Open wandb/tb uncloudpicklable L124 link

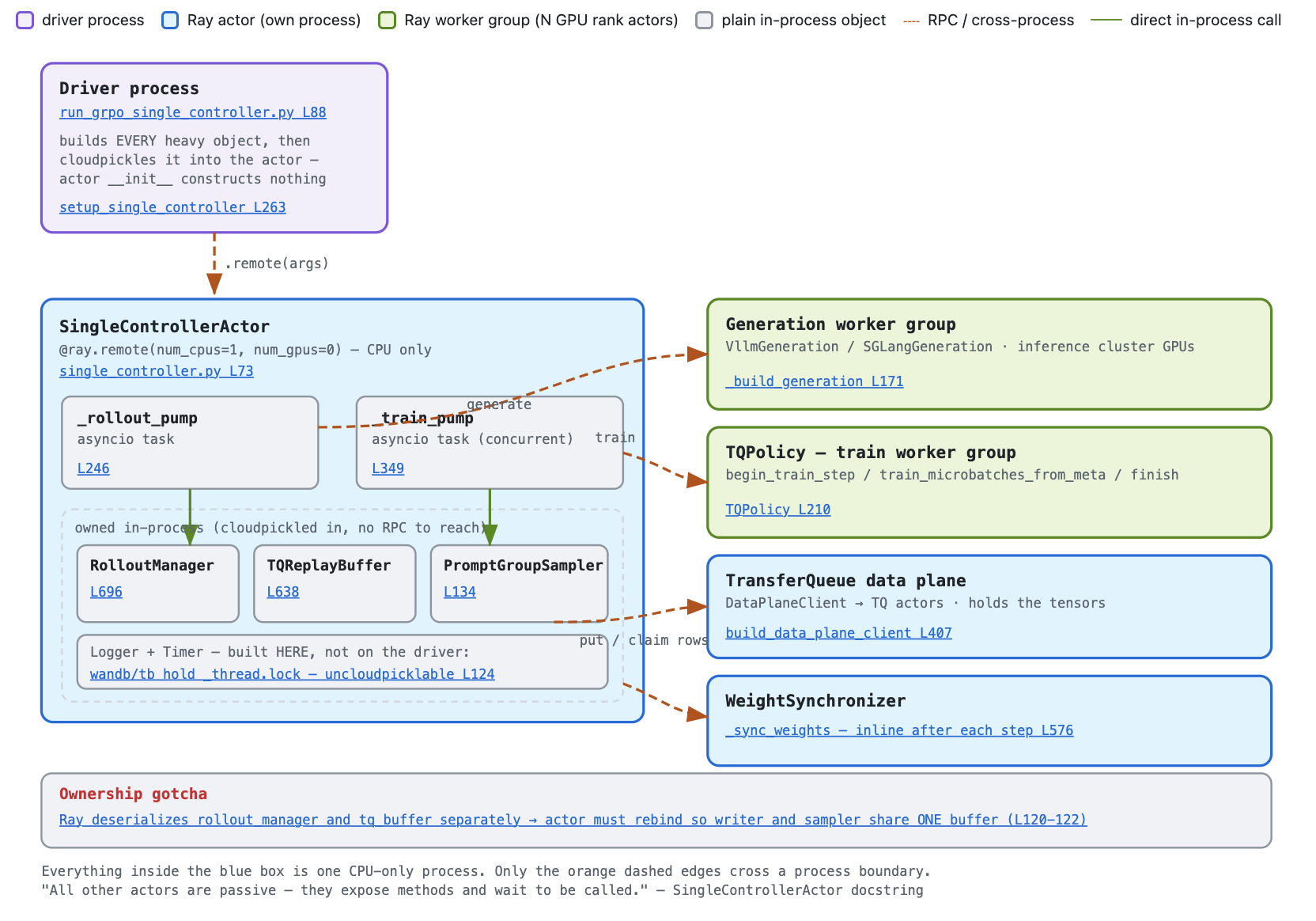pyautogui.click(x=293, y=674)
